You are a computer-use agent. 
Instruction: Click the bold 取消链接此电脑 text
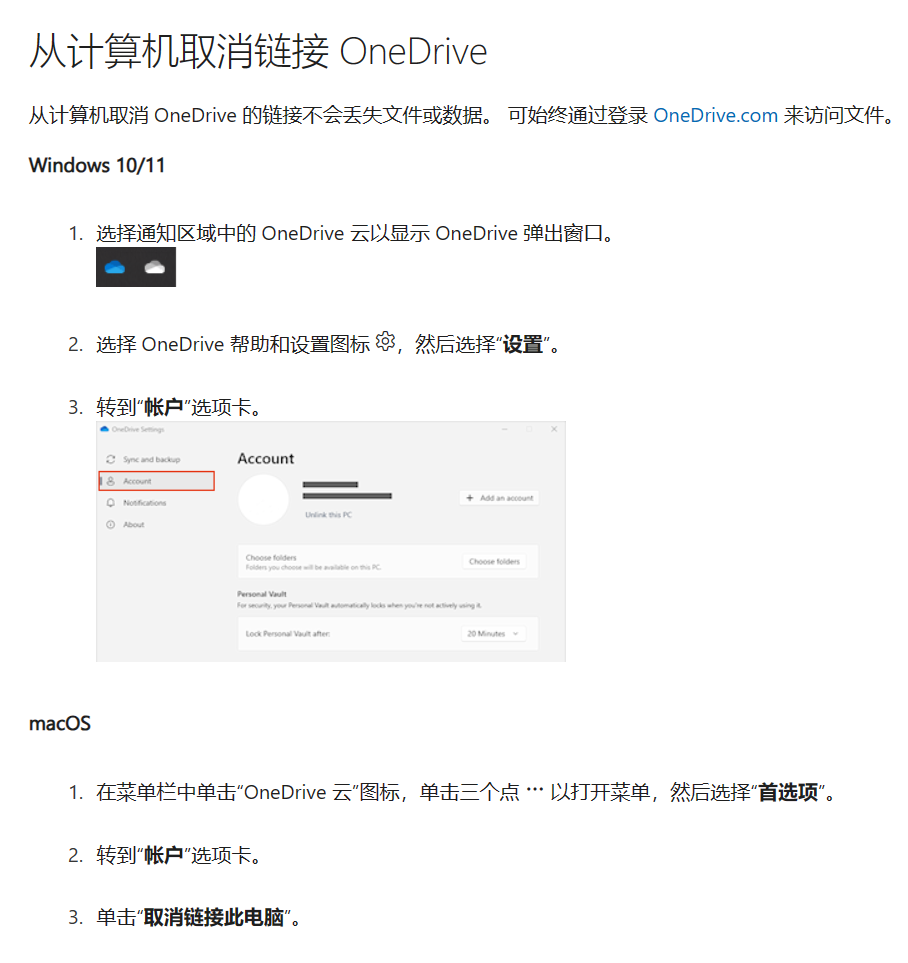pyautogui.click(x=214, y=917)
